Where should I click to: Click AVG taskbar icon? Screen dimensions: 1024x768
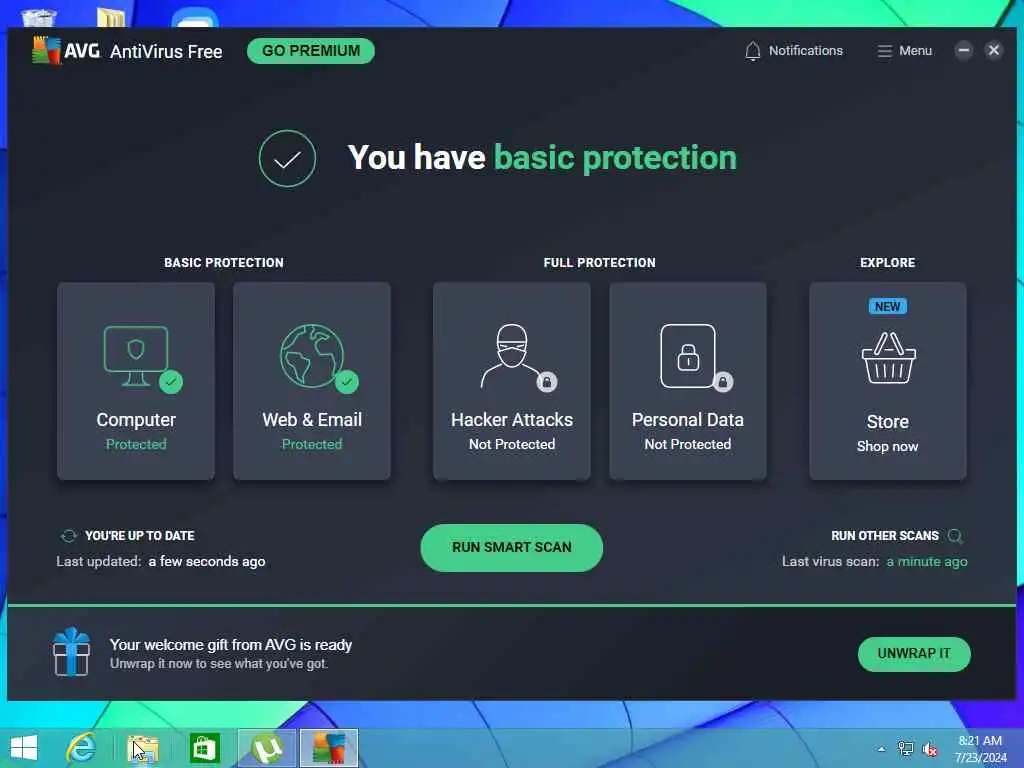click(x=329, y=748)
